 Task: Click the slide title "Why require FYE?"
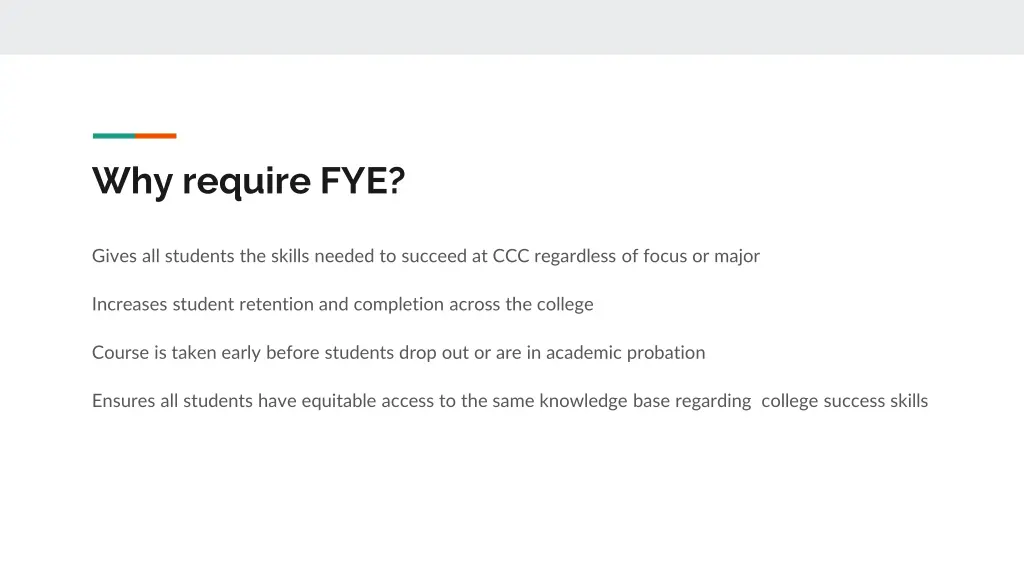[x=249, y=181]
